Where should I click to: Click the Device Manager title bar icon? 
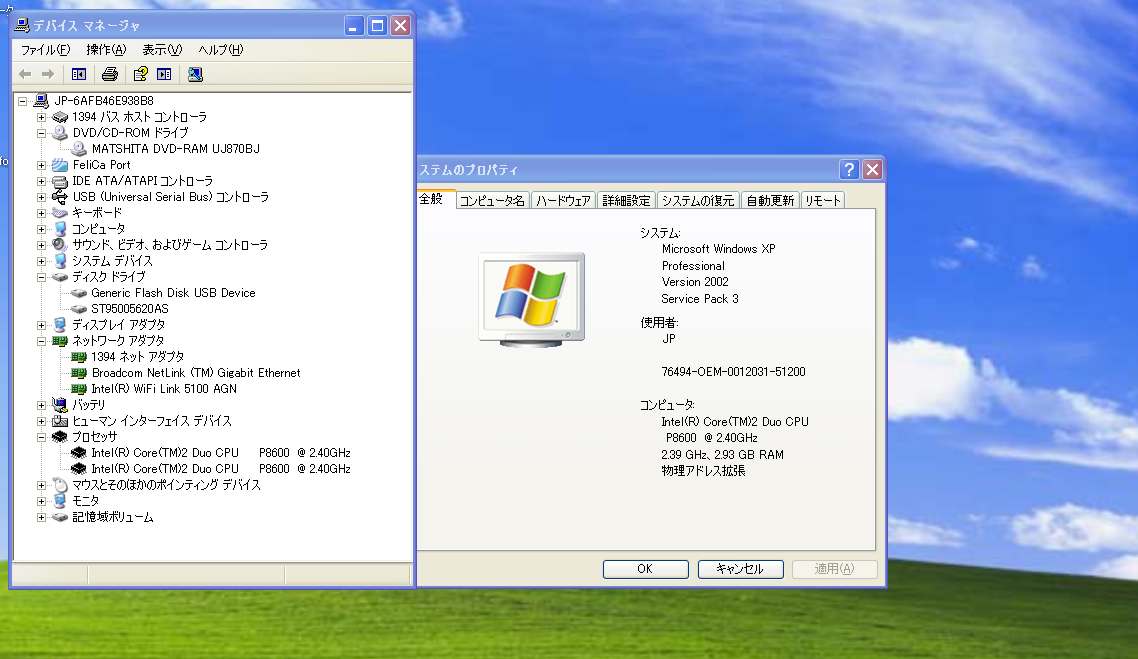click(x=22, y=25)
